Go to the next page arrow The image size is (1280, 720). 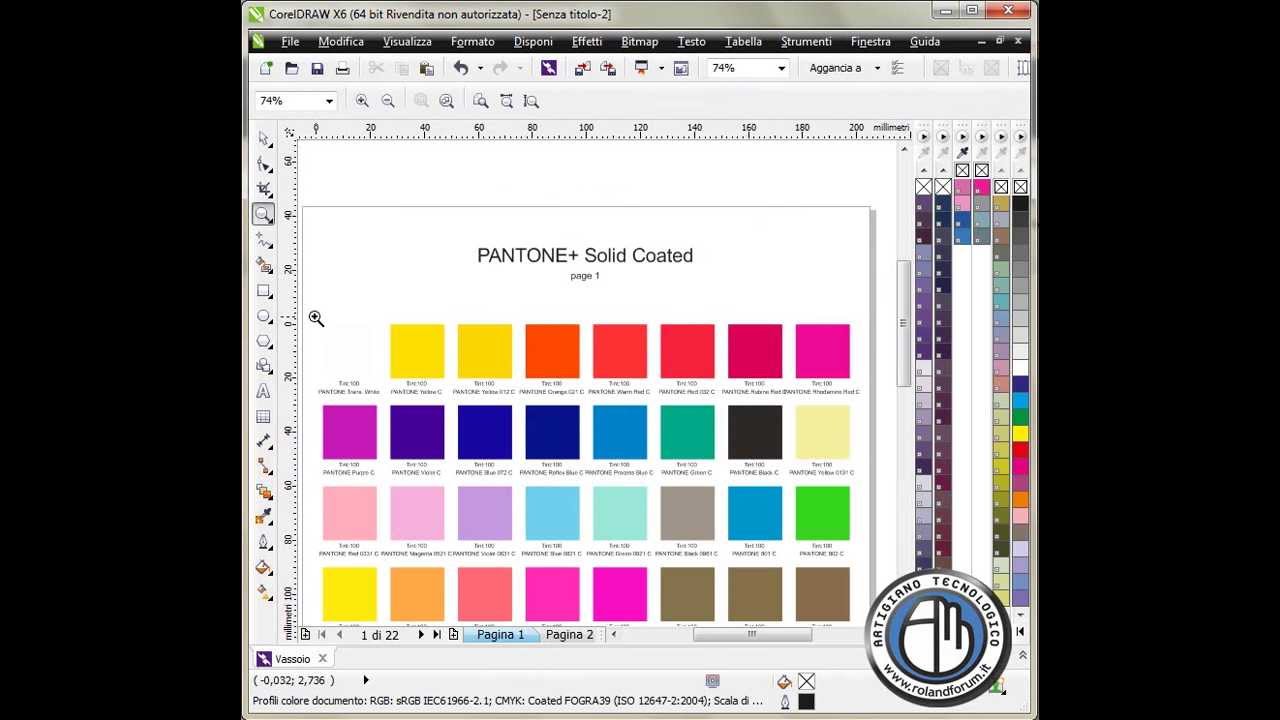tap(421, 635)
